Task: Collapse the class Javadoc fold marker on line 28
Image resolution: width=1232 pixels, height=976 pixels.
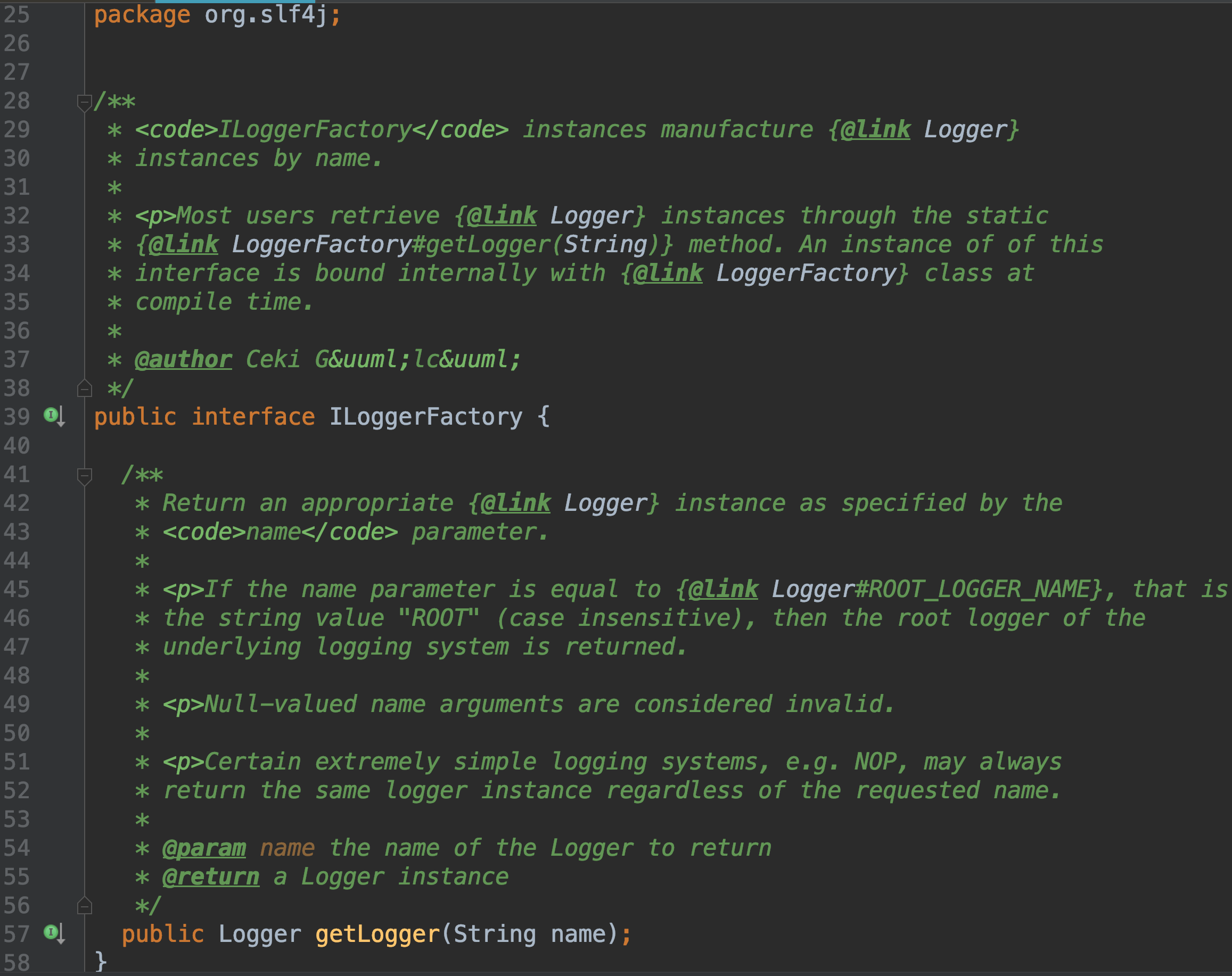Action: click(85, 103)
